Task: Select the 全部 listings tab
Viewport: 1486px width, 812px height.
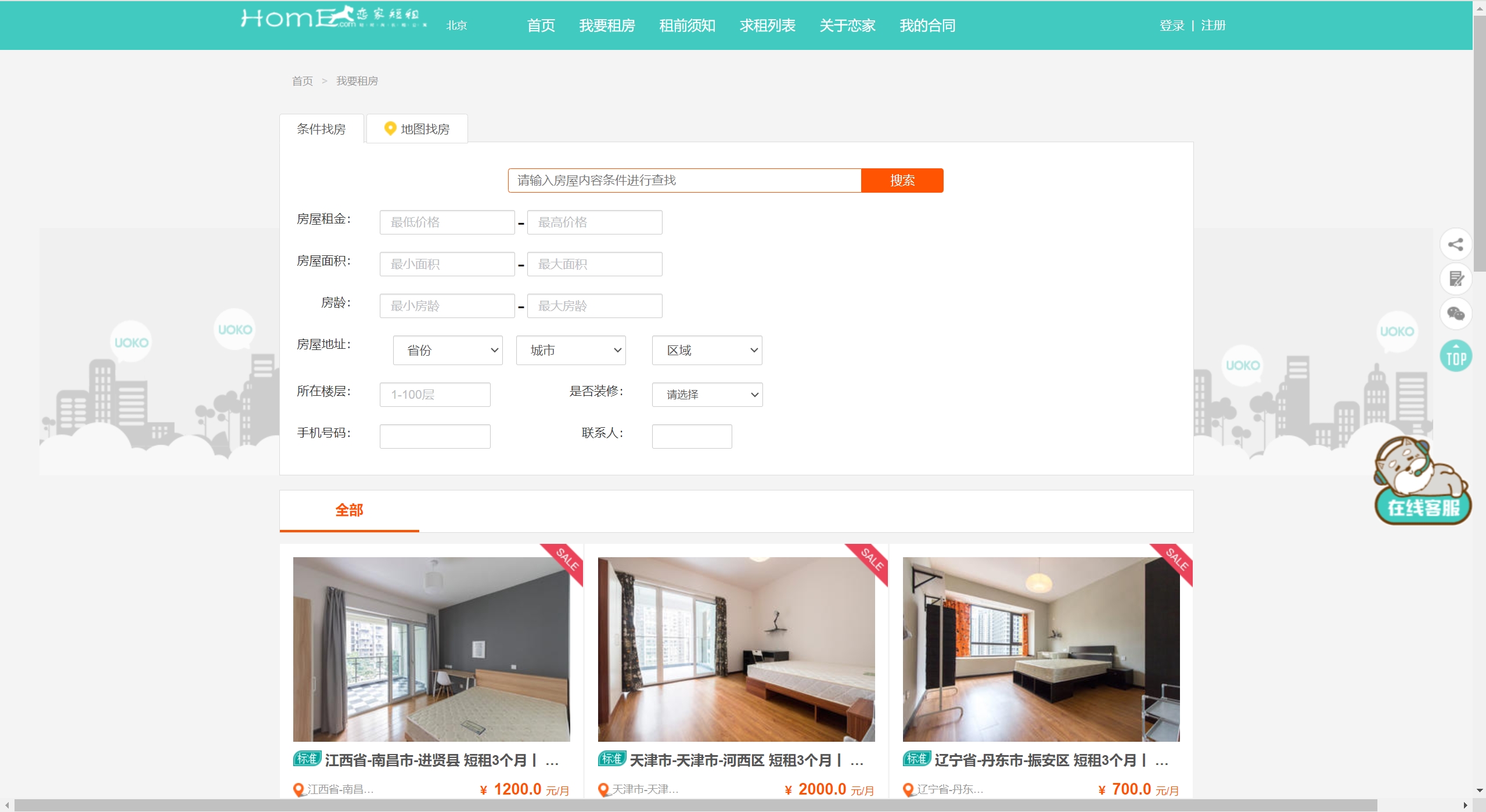Action: point(349,510)
